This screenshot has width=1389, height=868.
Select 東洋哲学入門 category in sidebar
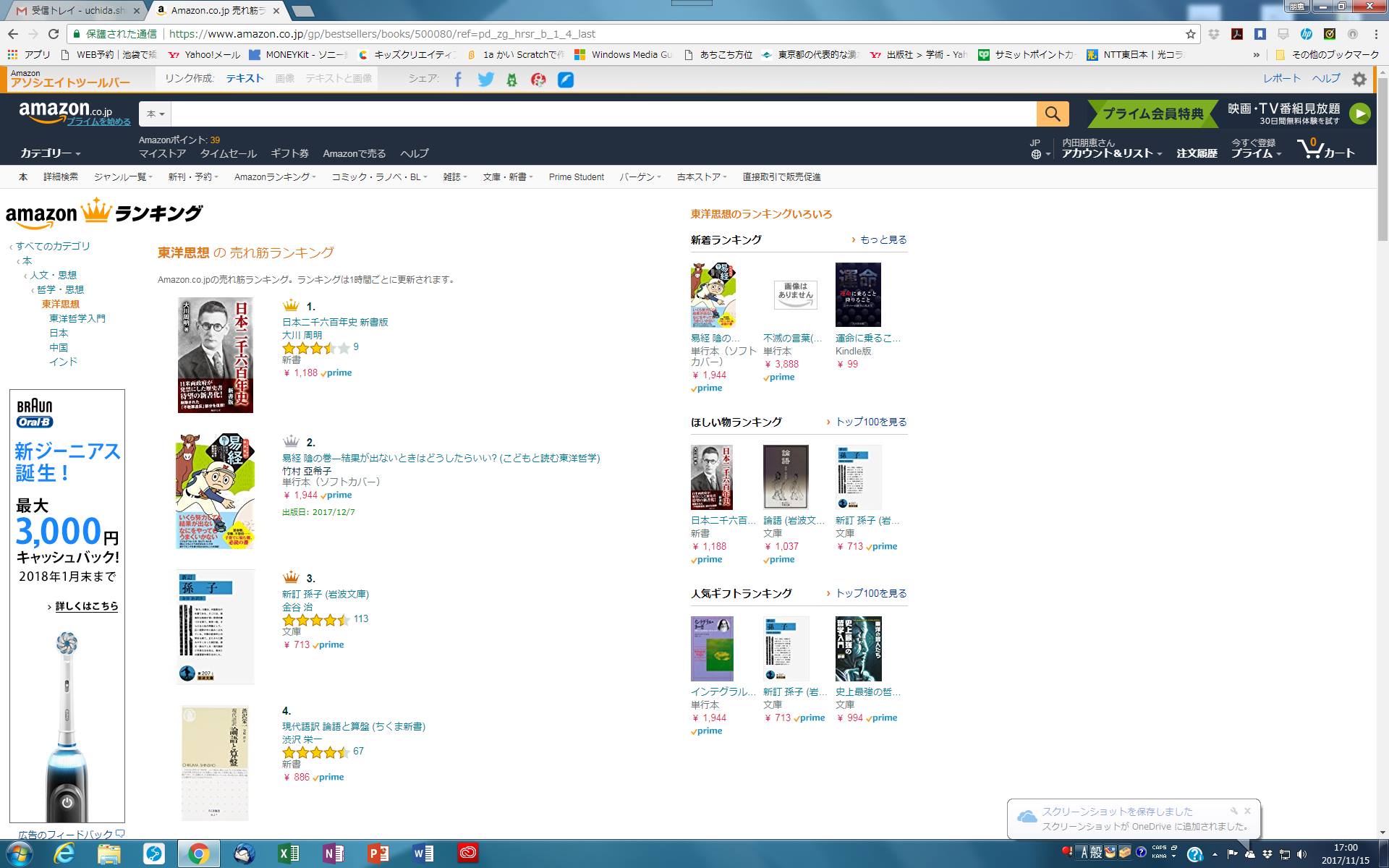[77, 318]
